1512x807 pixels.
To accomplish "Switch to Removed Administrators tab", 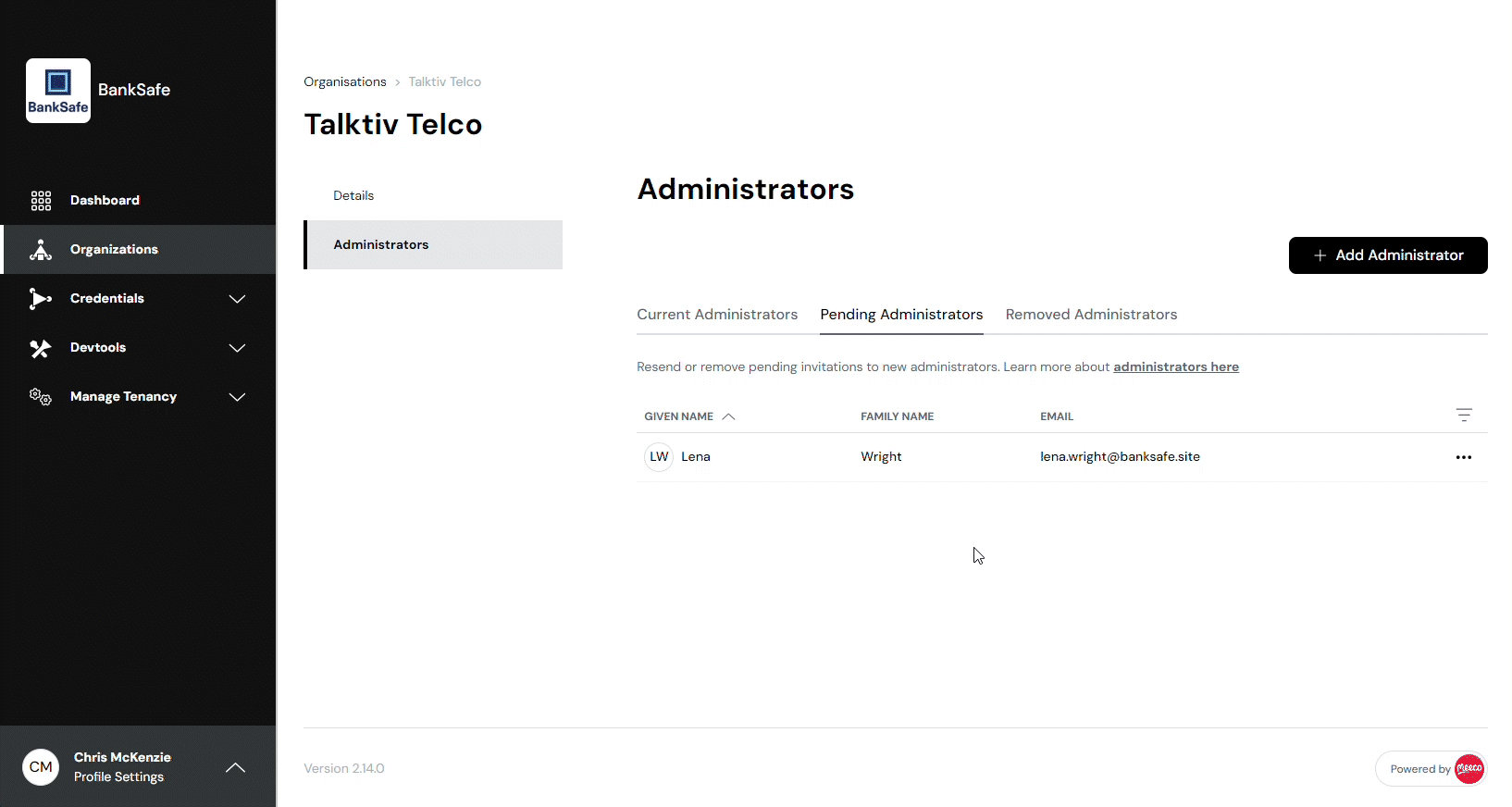I will (x=1091, y=315).
